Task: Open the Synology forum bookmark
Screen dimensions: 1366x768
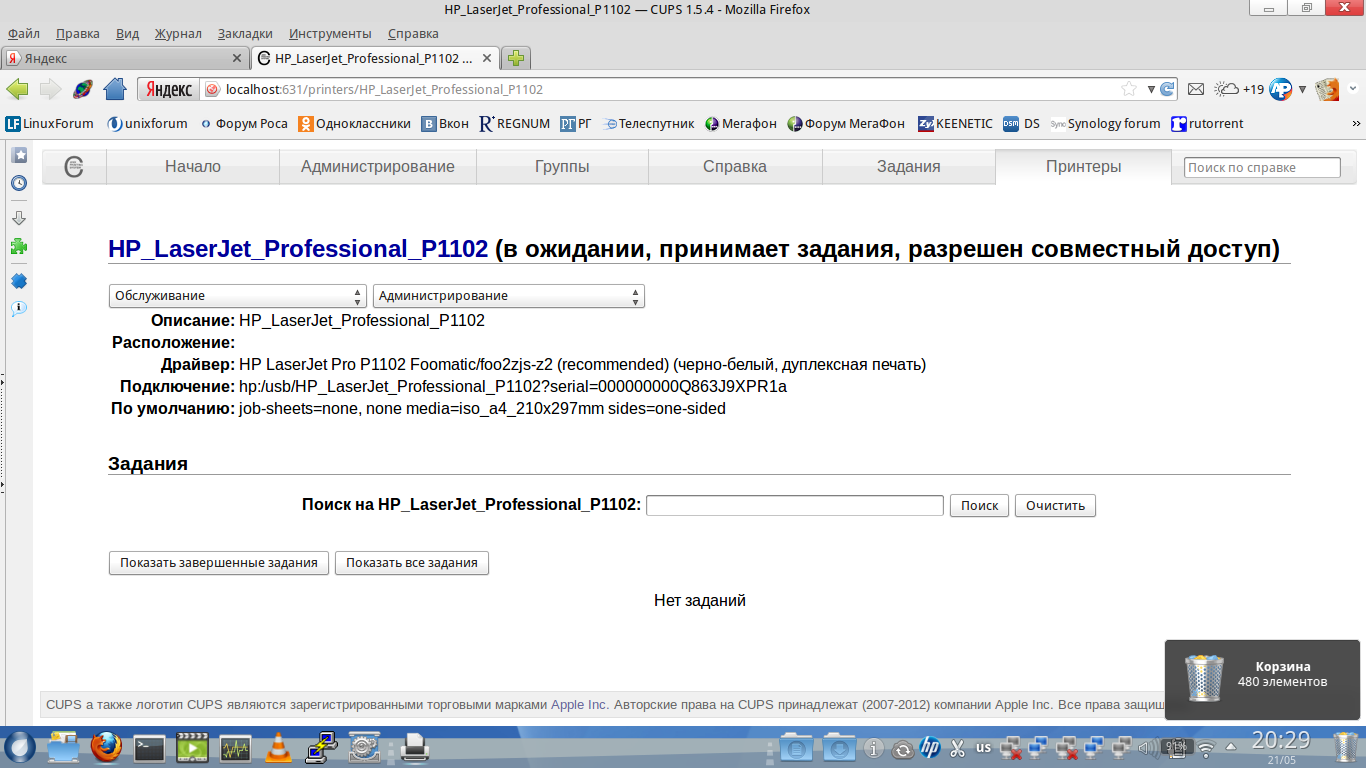Action: (x=1105, y=124)
